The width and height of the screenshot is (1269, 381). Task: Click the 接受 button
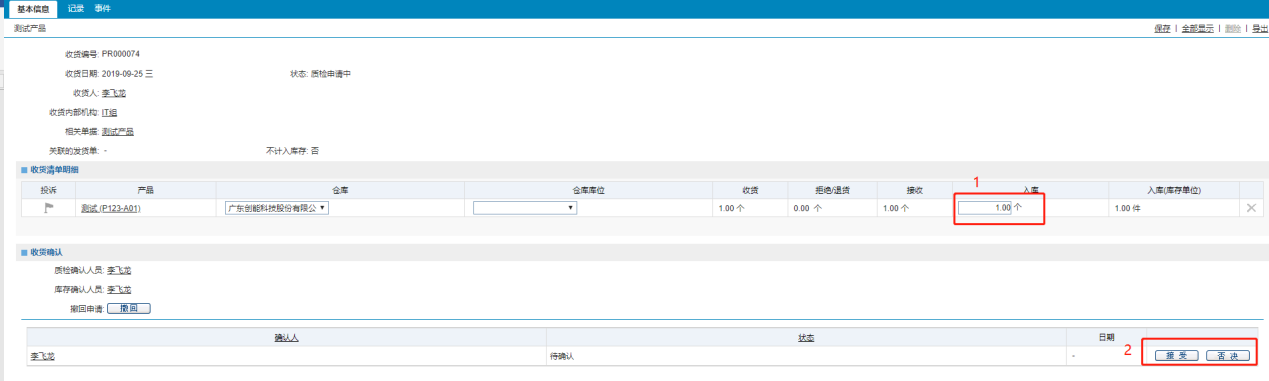coord(1176,356)
